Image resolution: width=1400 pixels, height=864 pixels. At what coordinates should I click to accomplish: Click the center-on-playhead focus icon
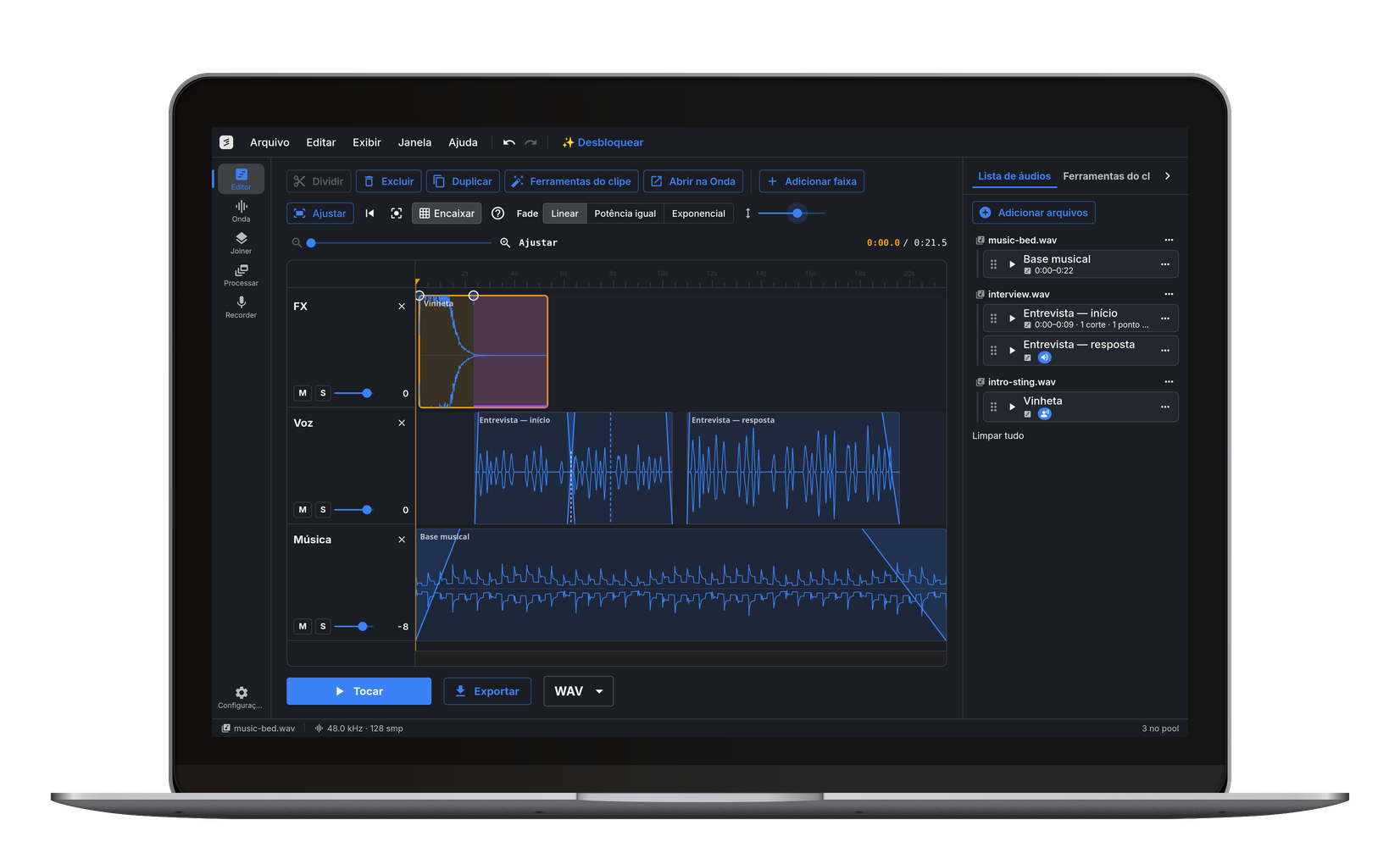coord(397,213)
